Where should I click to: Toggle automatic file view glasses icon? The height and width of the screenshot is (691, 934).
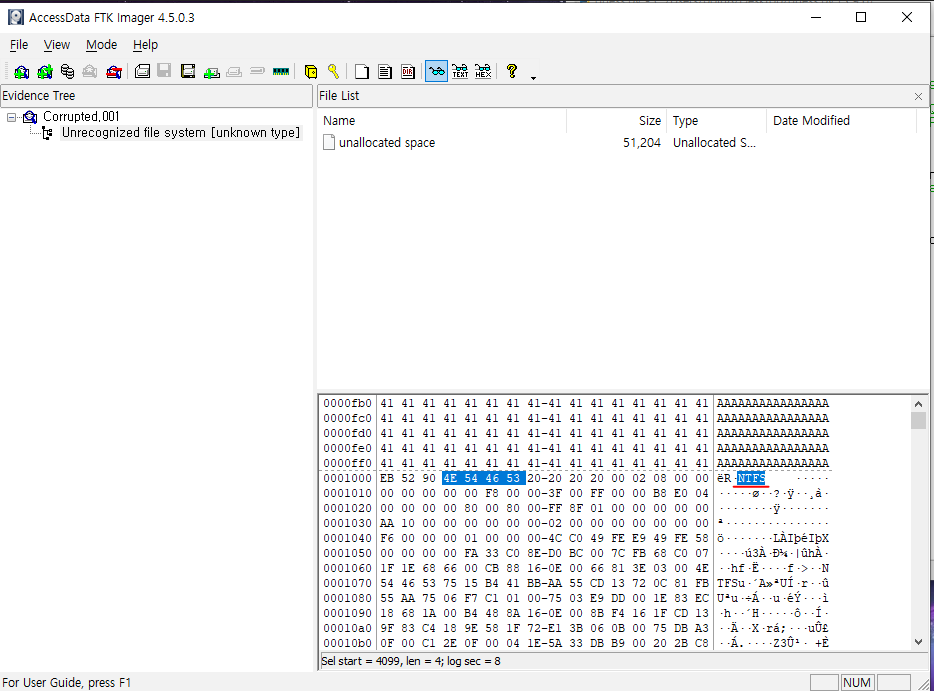click(437, 71)
